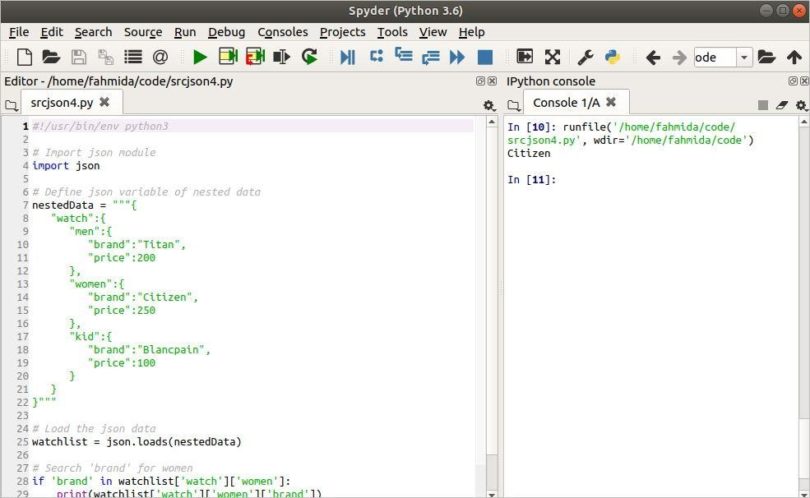This screenshot has width=810, height=498.
Task: Open the Tools menu
Action: pyautogui.click(x=392, y=32)
